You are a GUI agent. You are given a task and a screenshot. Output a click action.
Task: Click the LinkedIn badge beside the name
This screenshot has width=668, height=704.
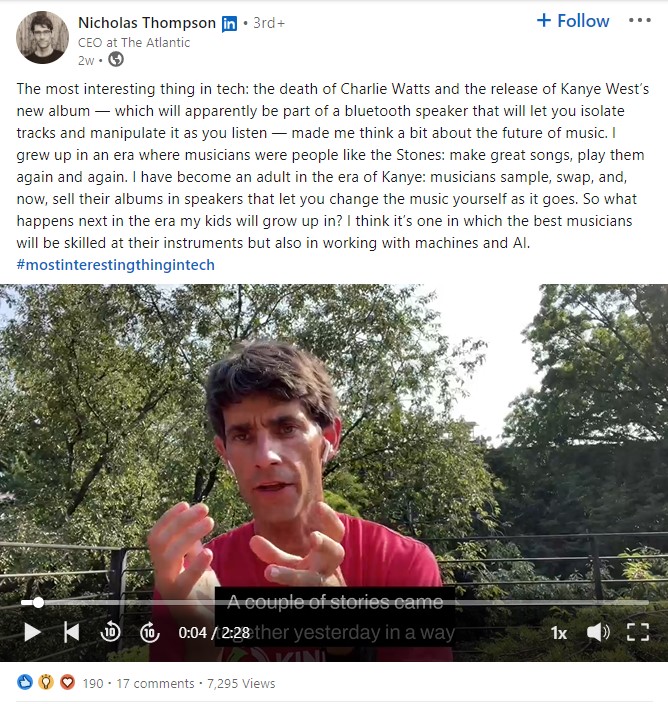click(x=229, y=23)
